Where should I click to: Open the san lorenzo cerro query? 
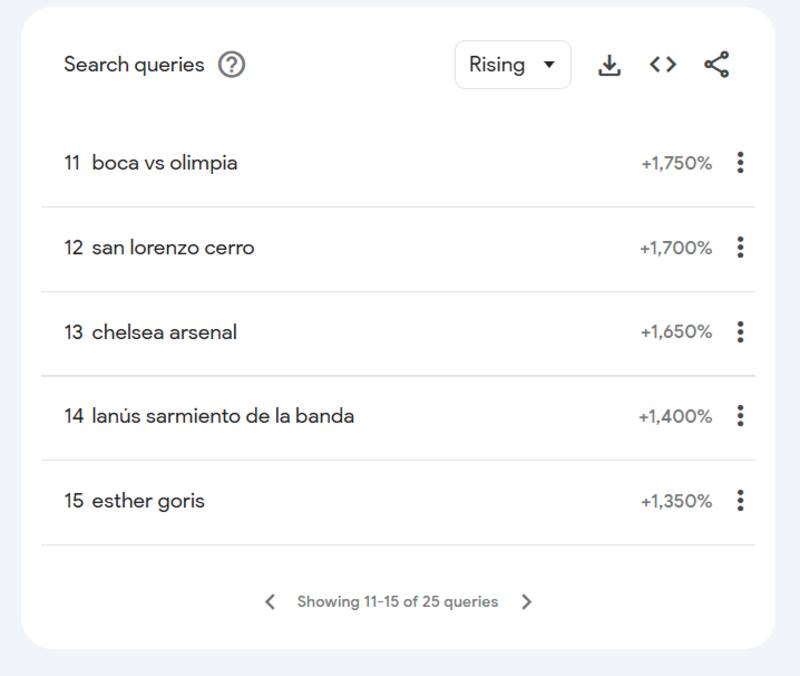pos(172,247)
